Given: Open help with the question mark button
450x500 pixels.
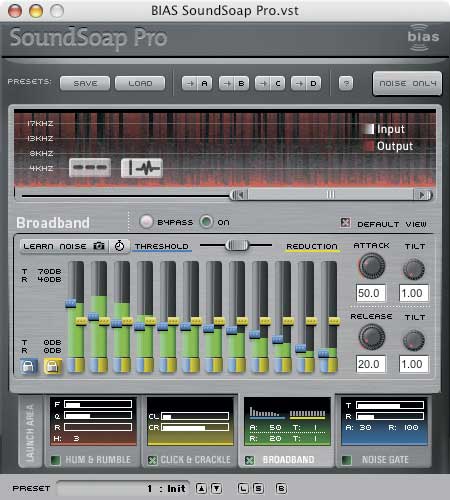Looking at the screenshot, I should pyautogui.click(x=346, y=83).
